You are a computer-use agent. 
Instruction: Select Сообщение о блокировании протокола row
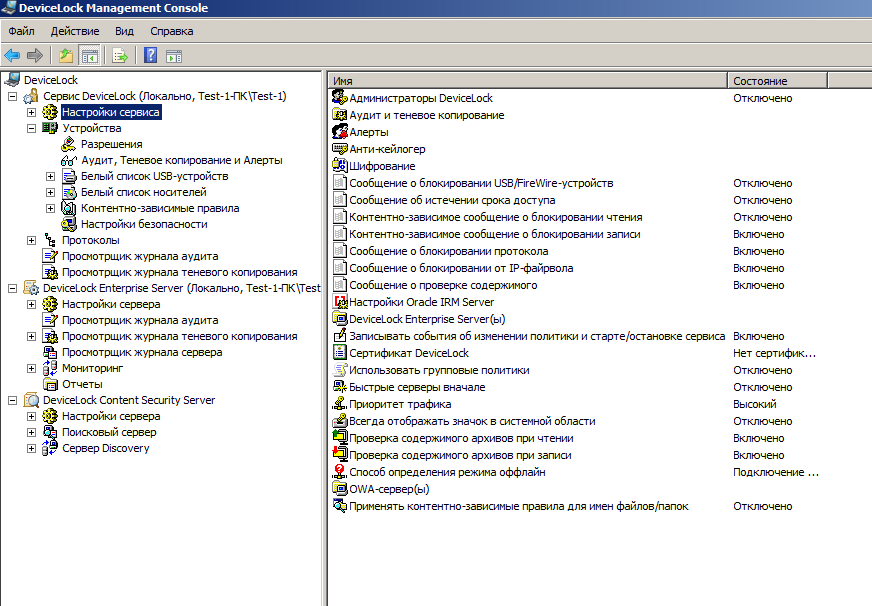tap(448, 251)
